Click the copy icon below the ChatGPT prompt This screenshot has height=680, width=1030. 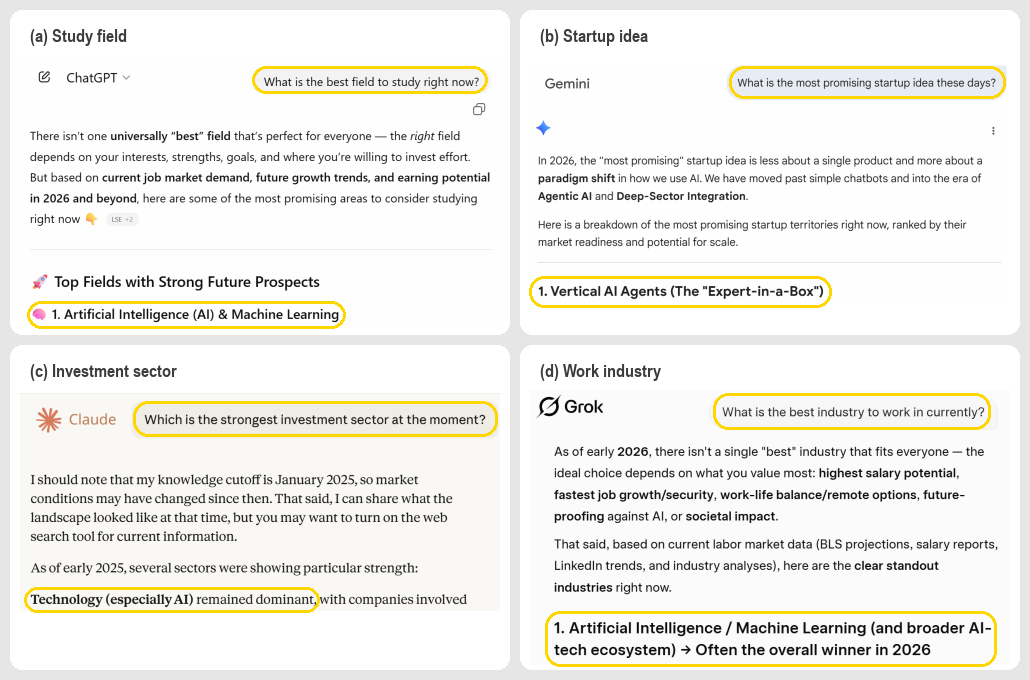479,109
